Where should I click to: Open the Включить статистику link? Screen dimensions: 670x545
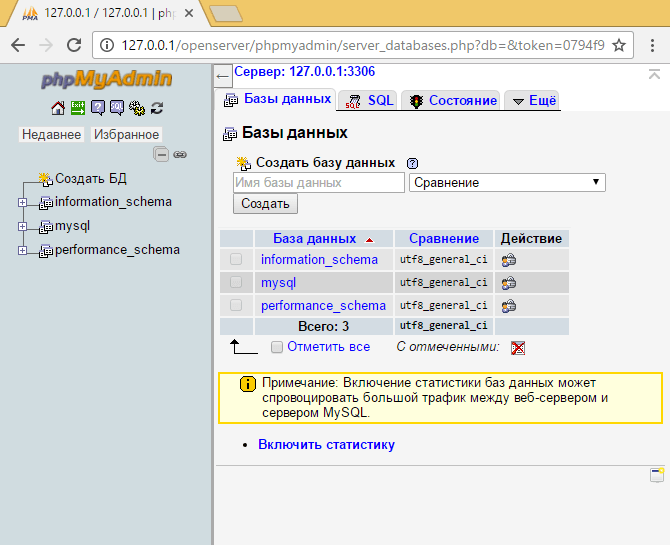[x=326, y=445]
